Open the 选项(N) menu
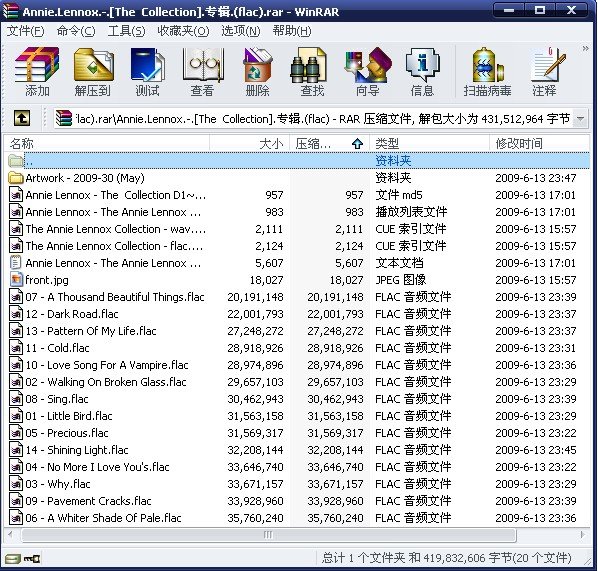This screenshot has height=571, width=598. pyautogui.click(x=241, y=31)
